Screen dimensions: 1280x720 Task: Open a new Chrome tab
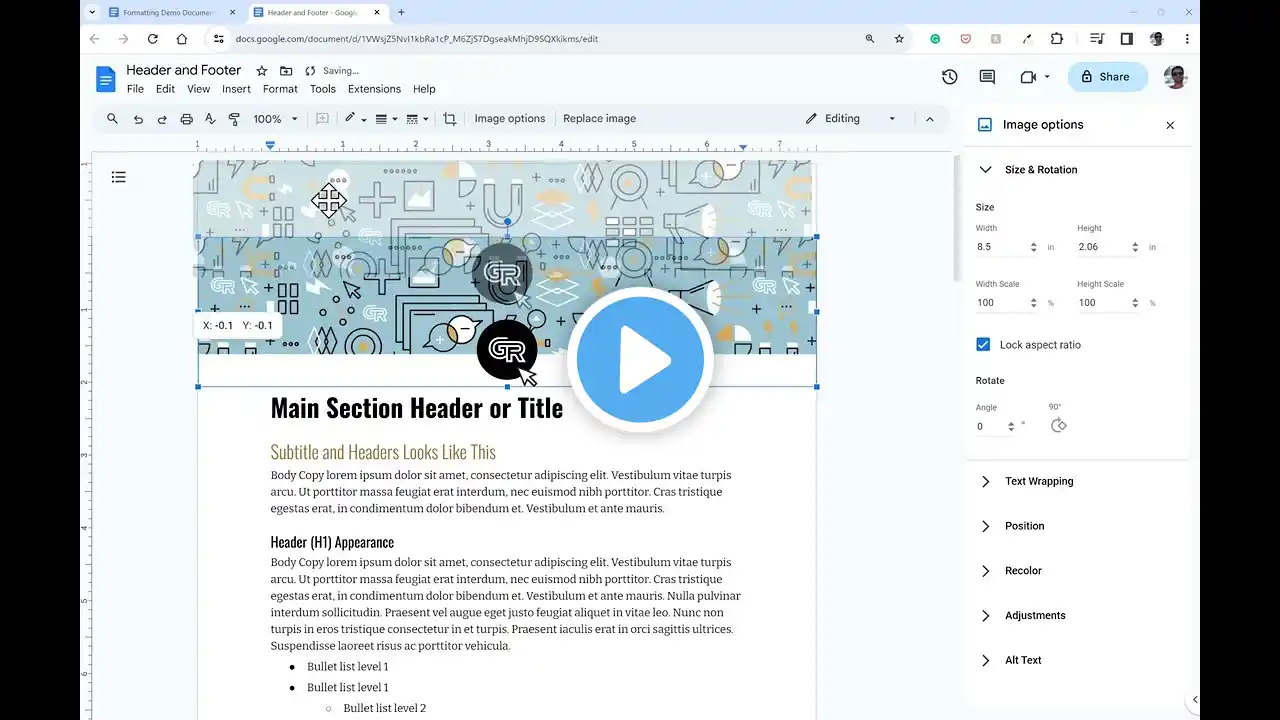click(x=401, y=12)
